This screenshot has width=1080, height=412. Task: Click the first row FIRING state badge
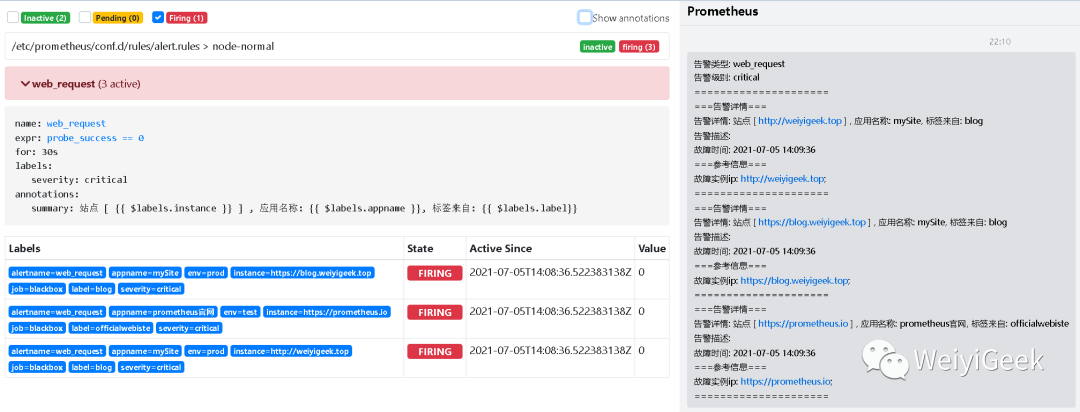pyautogui.click(x=434, y=273)
